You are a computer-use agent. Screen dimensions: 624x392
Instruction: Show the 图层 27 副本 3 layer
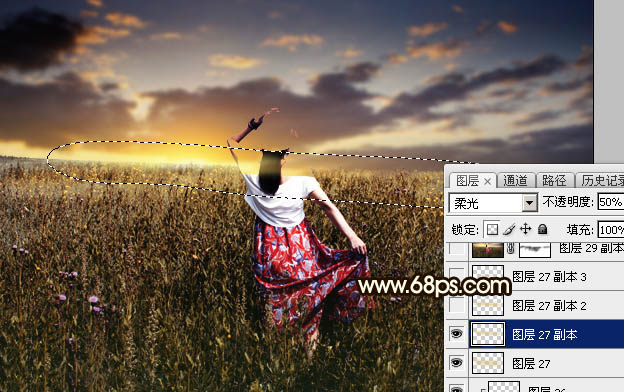(x=456, y=276)
